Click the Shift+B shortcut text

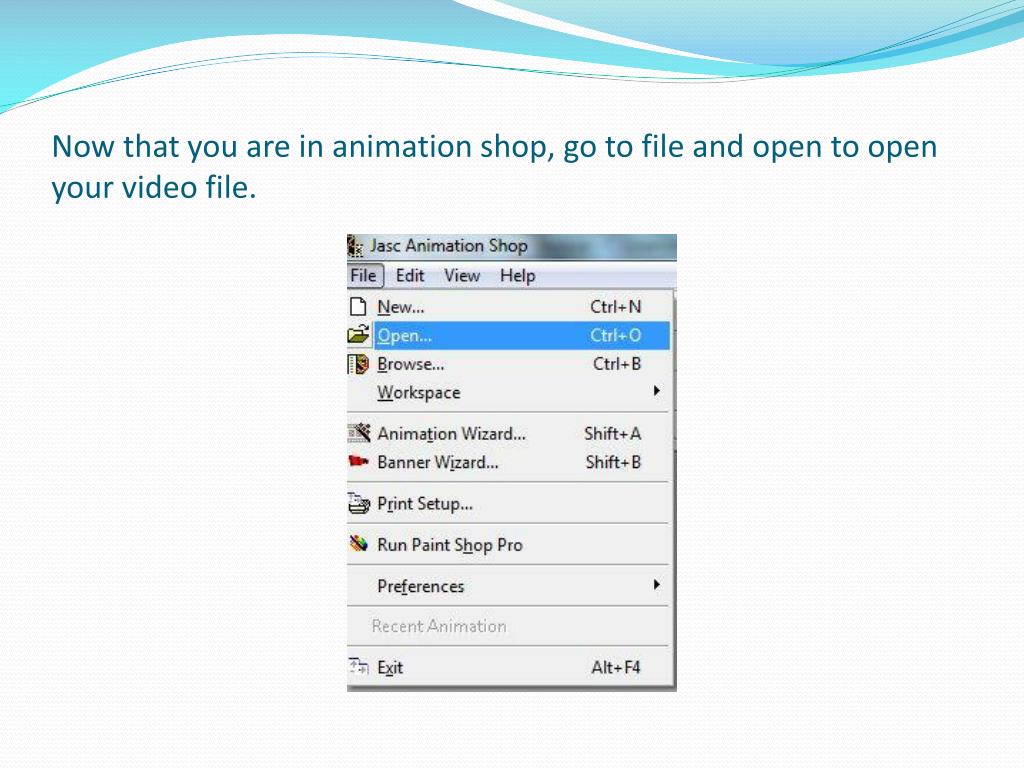click(613, 462)
